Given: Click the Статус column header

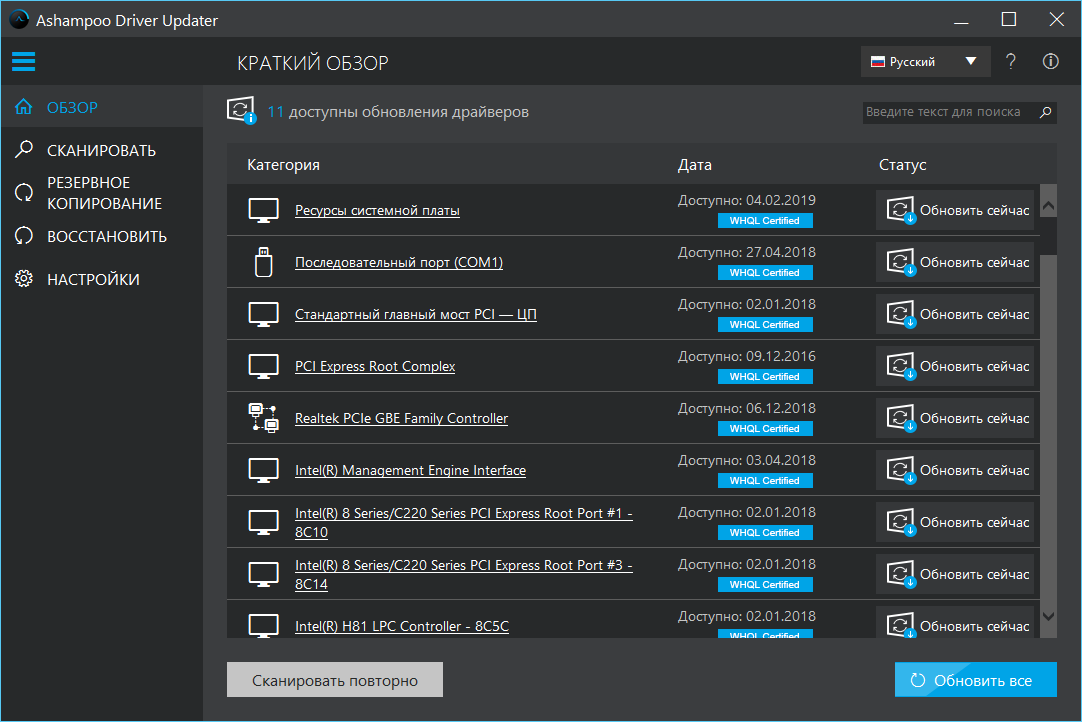Looking at the screenshot, I should click(x=902, y=165).
